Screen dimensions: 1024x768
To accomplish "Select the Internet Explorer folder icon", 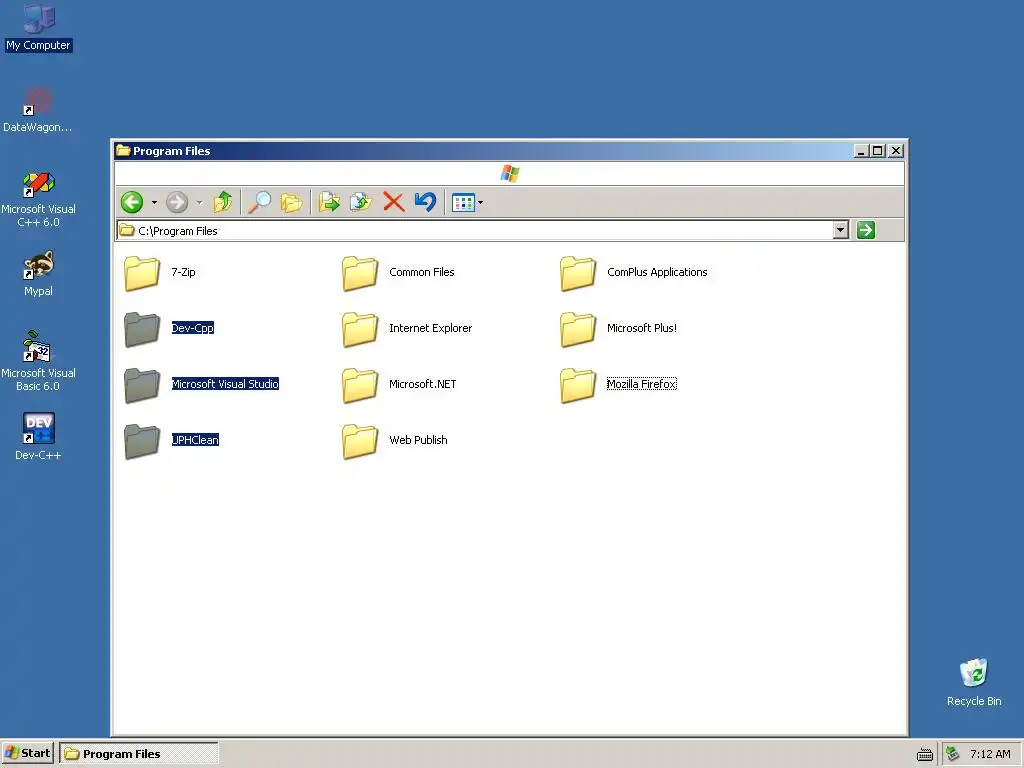I will click(360, 328).
